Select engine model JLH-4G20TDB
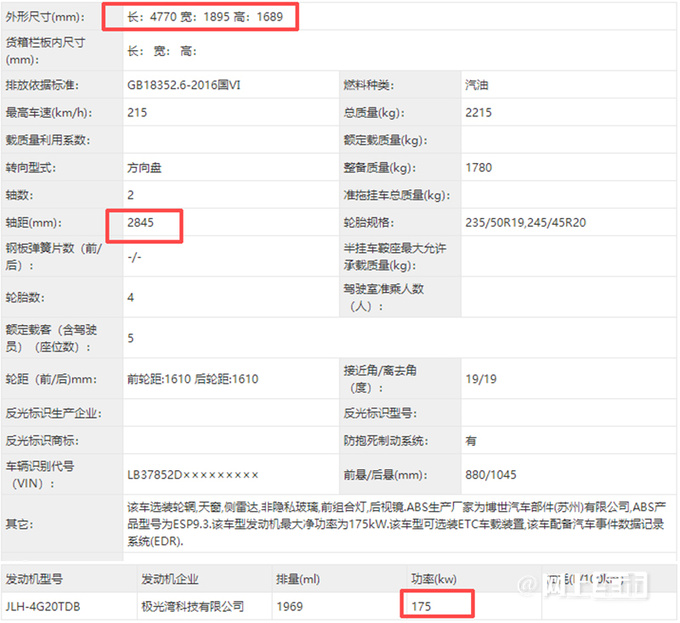 [42, 607]
